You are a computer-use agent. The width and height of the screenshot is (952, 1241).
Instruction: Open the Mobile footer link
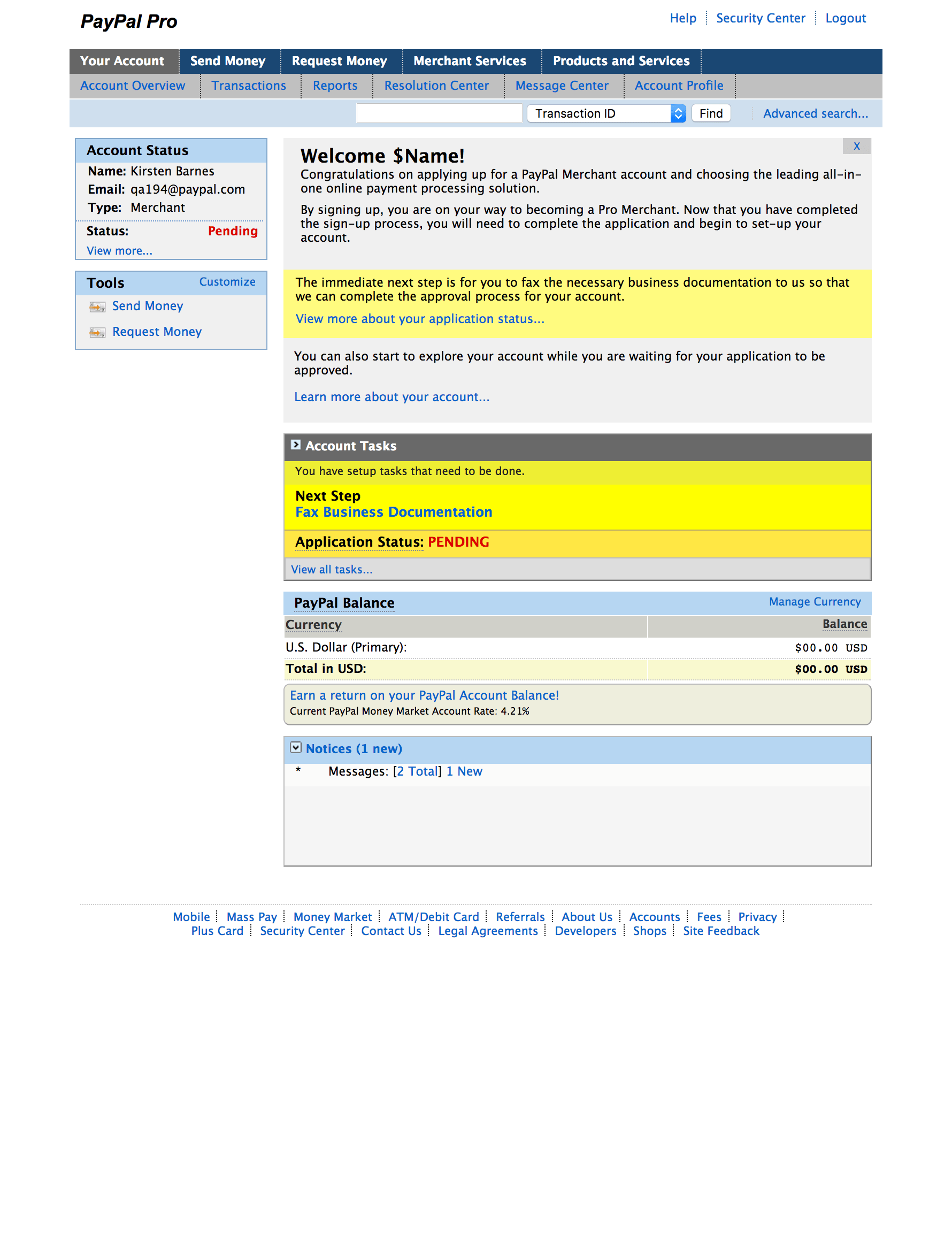191,917
